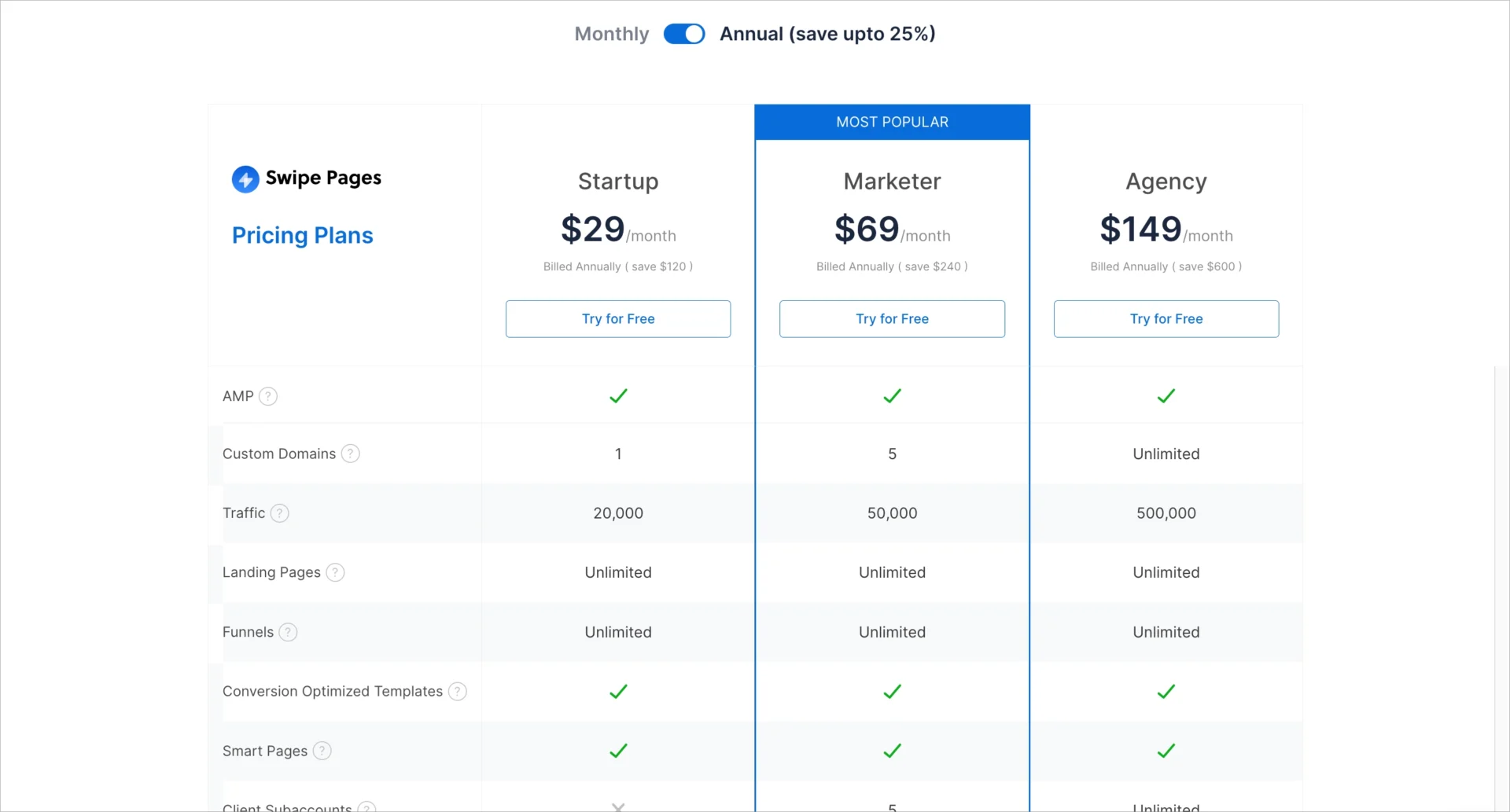
Task: Try for Free on the Startup plan
Action: 618,318
